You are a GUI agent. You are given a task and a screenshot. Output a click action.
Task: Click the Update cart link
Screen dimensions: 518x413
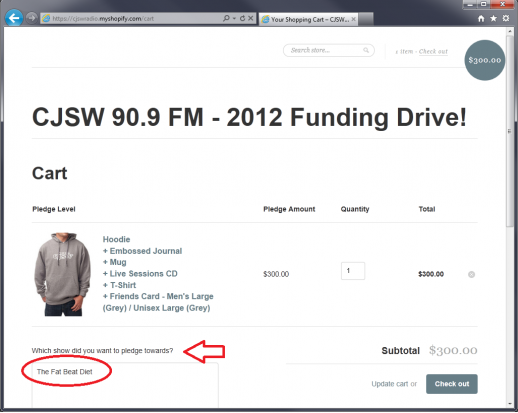pos(390,384)
